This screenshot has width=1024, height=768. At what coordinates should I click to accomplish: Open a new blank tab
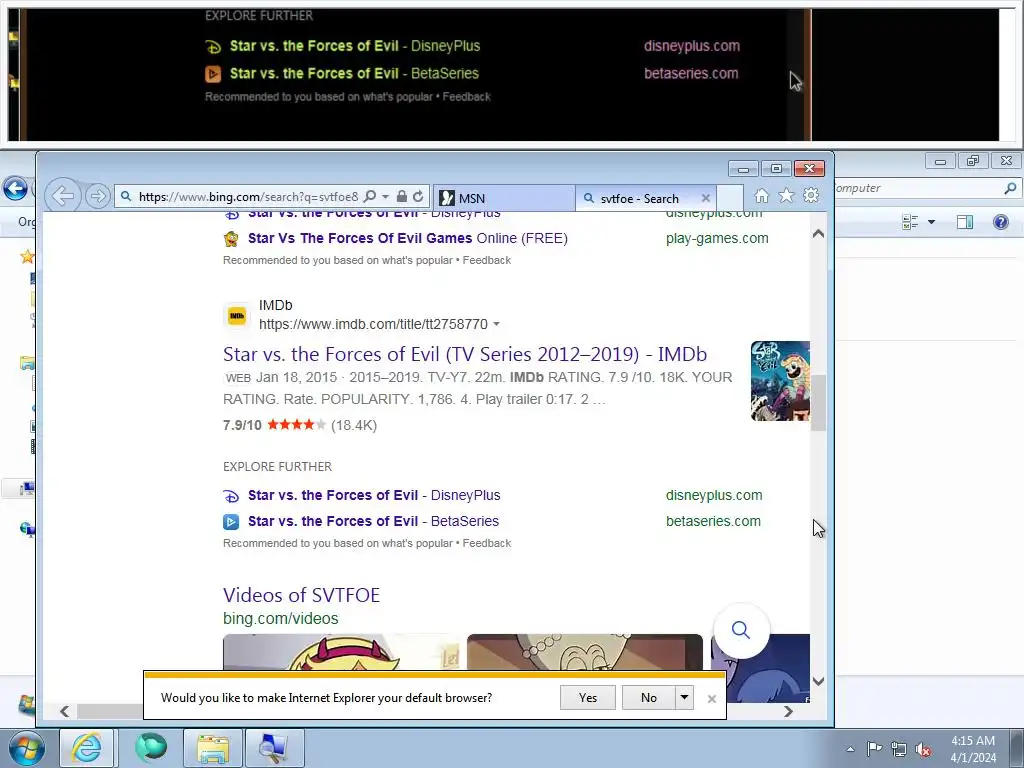(x=730, y=198)
